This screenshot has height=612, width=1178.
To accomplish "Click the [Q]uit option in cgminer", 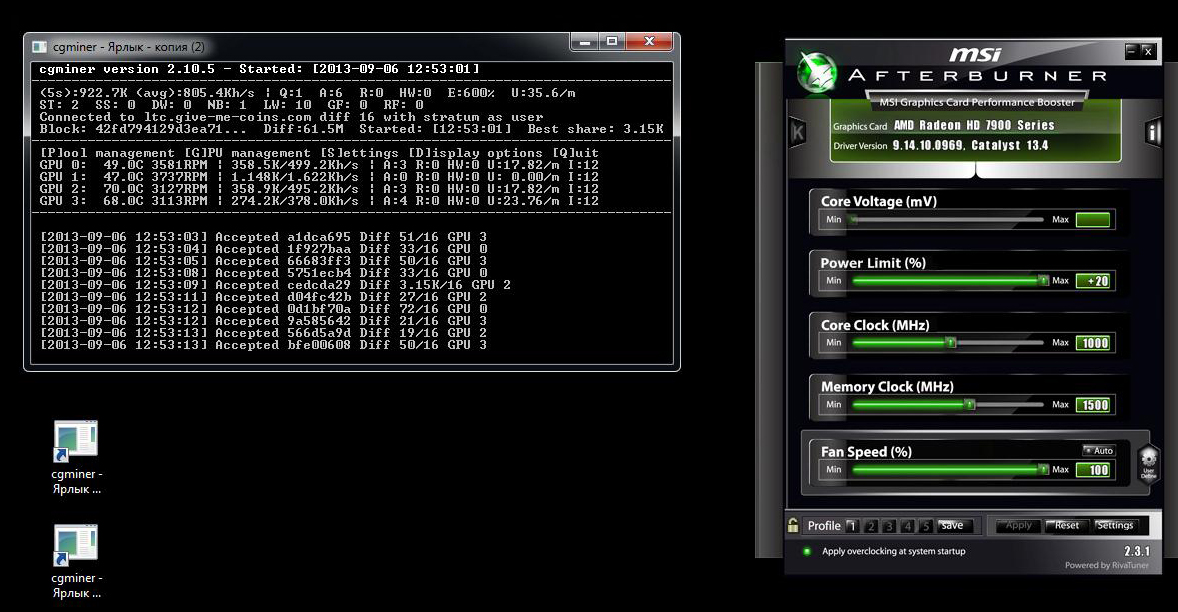I will click(x=575, y=152).
